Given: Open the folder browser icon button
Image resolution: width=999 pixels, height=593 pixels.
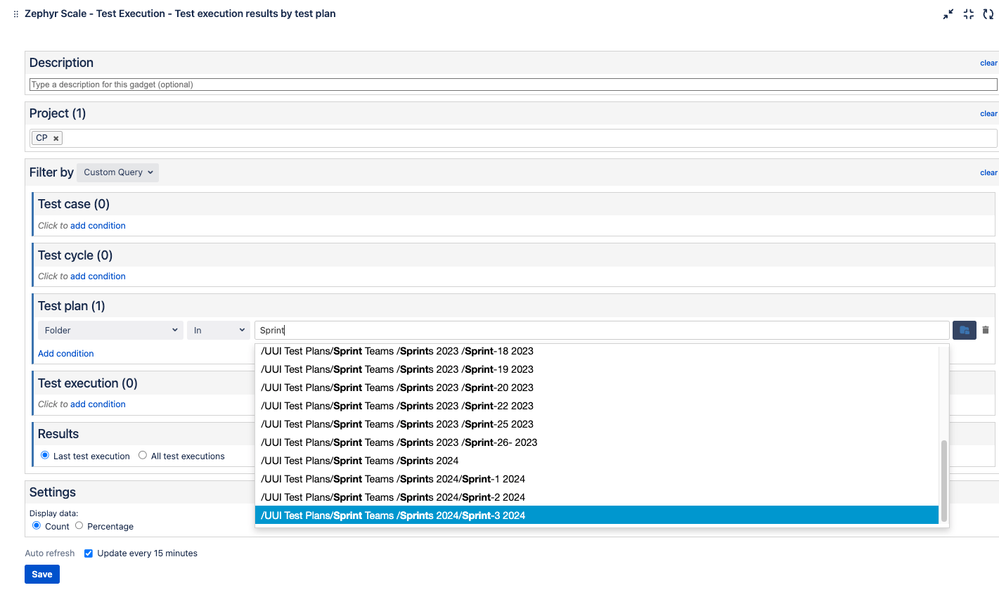Looking at the screenshot, I should (x=964, y=330).
